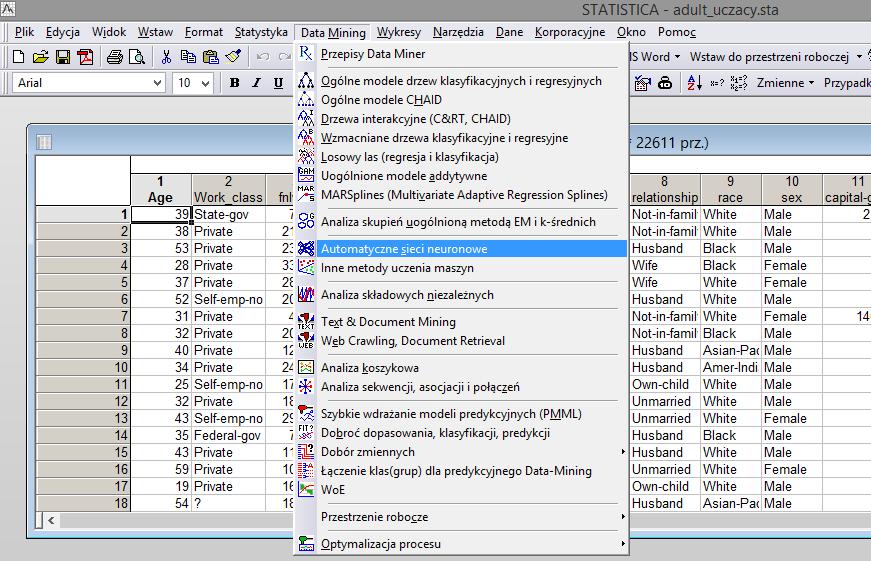The height and width of the screenshot is (561, 871).
Task: Click the sort A-Z icon
Action: tap(694, 83)
